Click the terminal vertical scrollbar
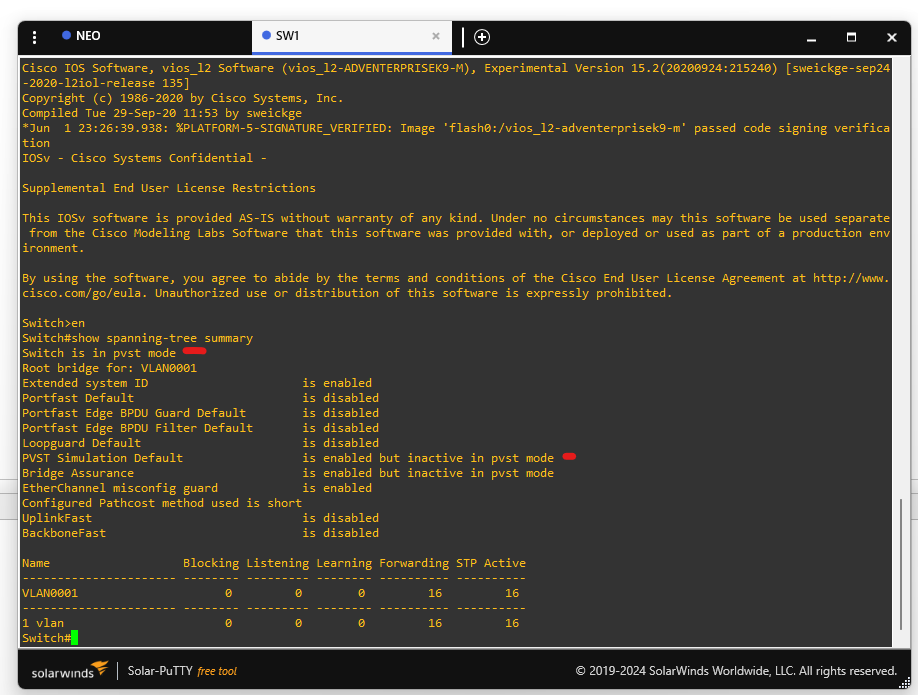 (900, 563)
